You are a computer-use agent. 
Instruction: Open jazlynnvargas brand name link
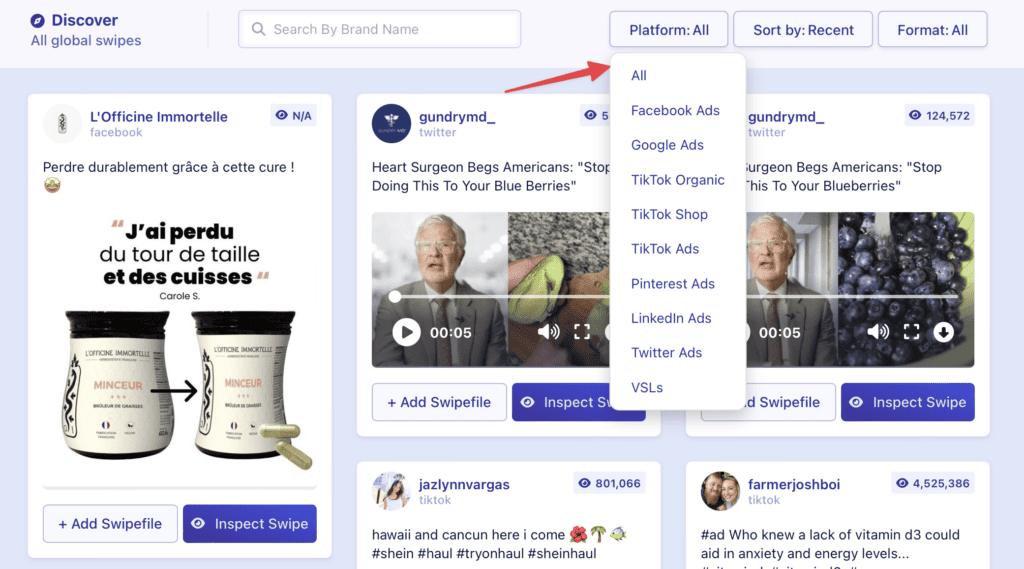(x=464, y=485)
